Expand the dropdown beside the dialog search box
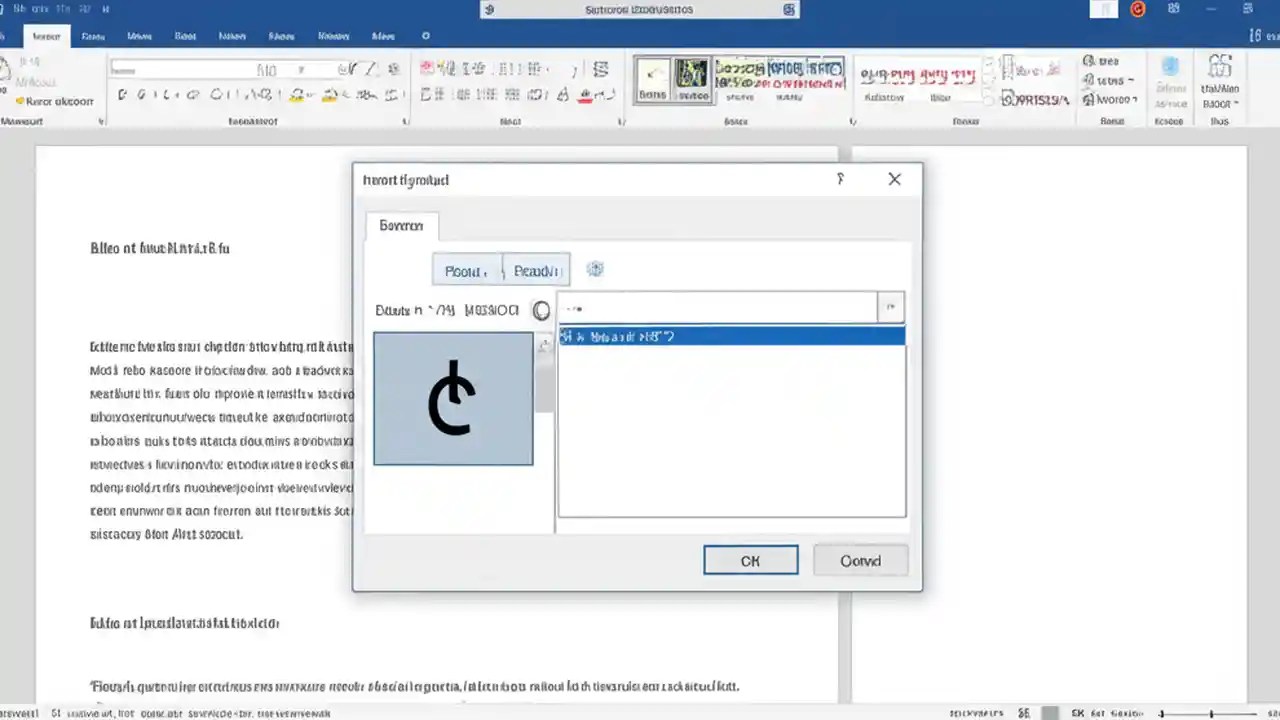The width and height of the screenshot is (1280, 720). (890, 308)
